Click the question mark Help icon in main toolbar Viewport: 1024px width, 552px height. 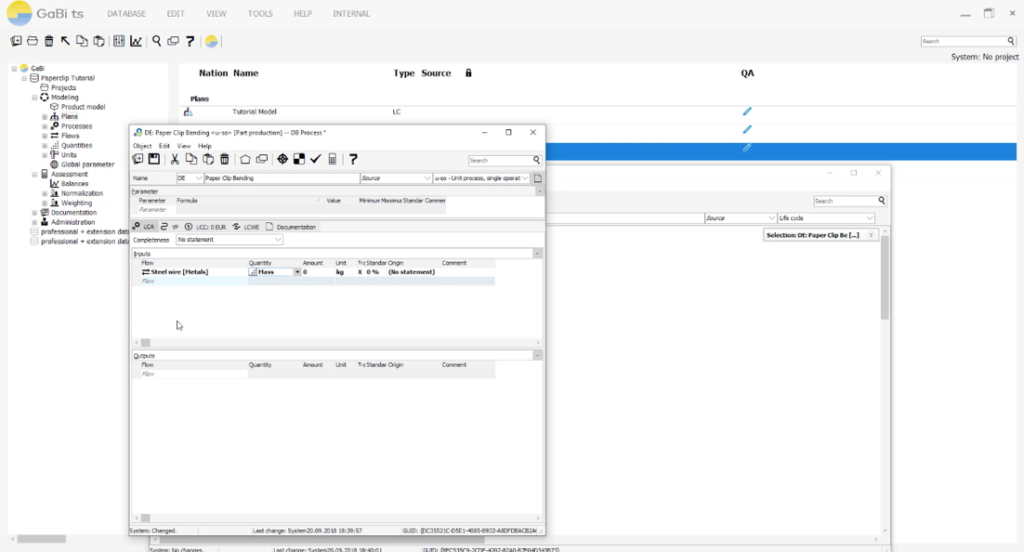[x=190, y=41]
